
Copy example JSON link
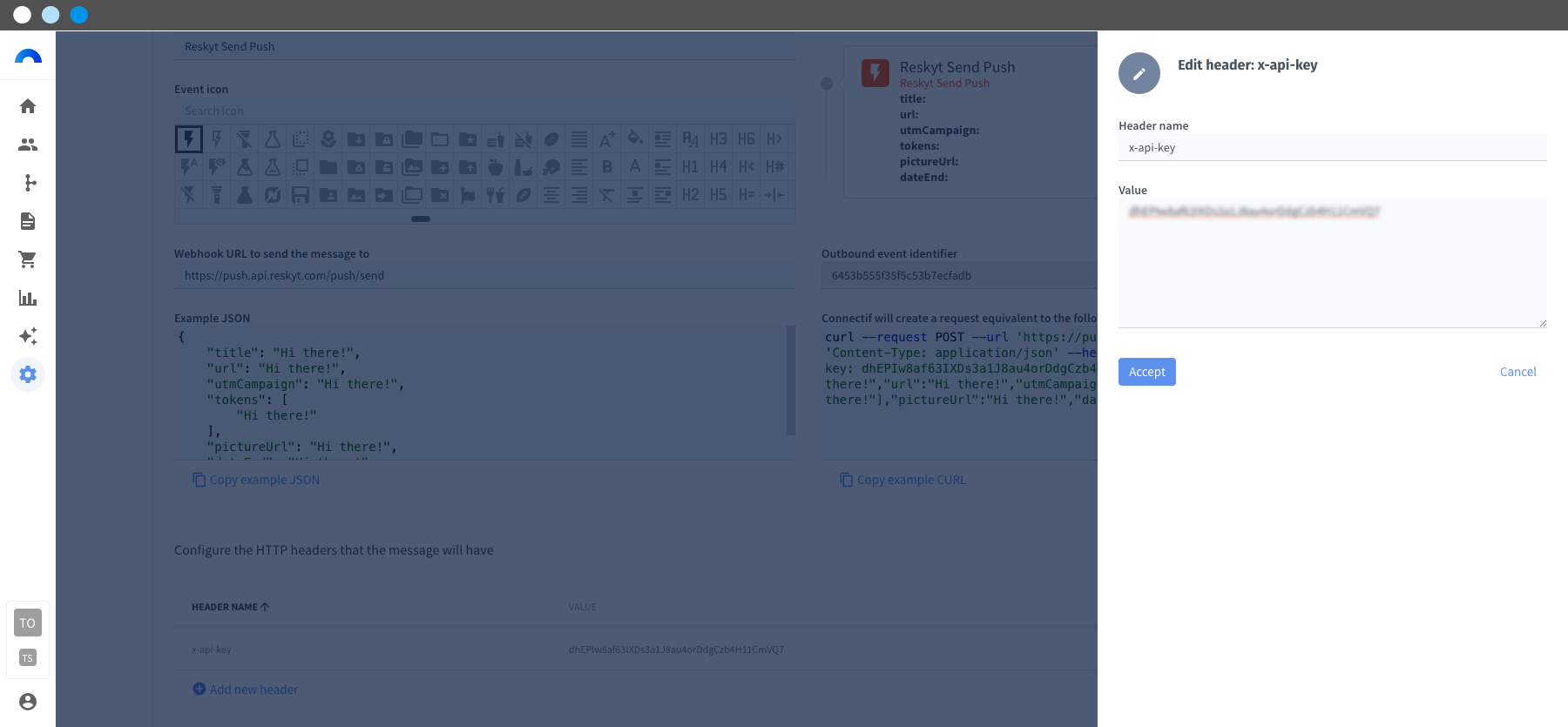256,480
